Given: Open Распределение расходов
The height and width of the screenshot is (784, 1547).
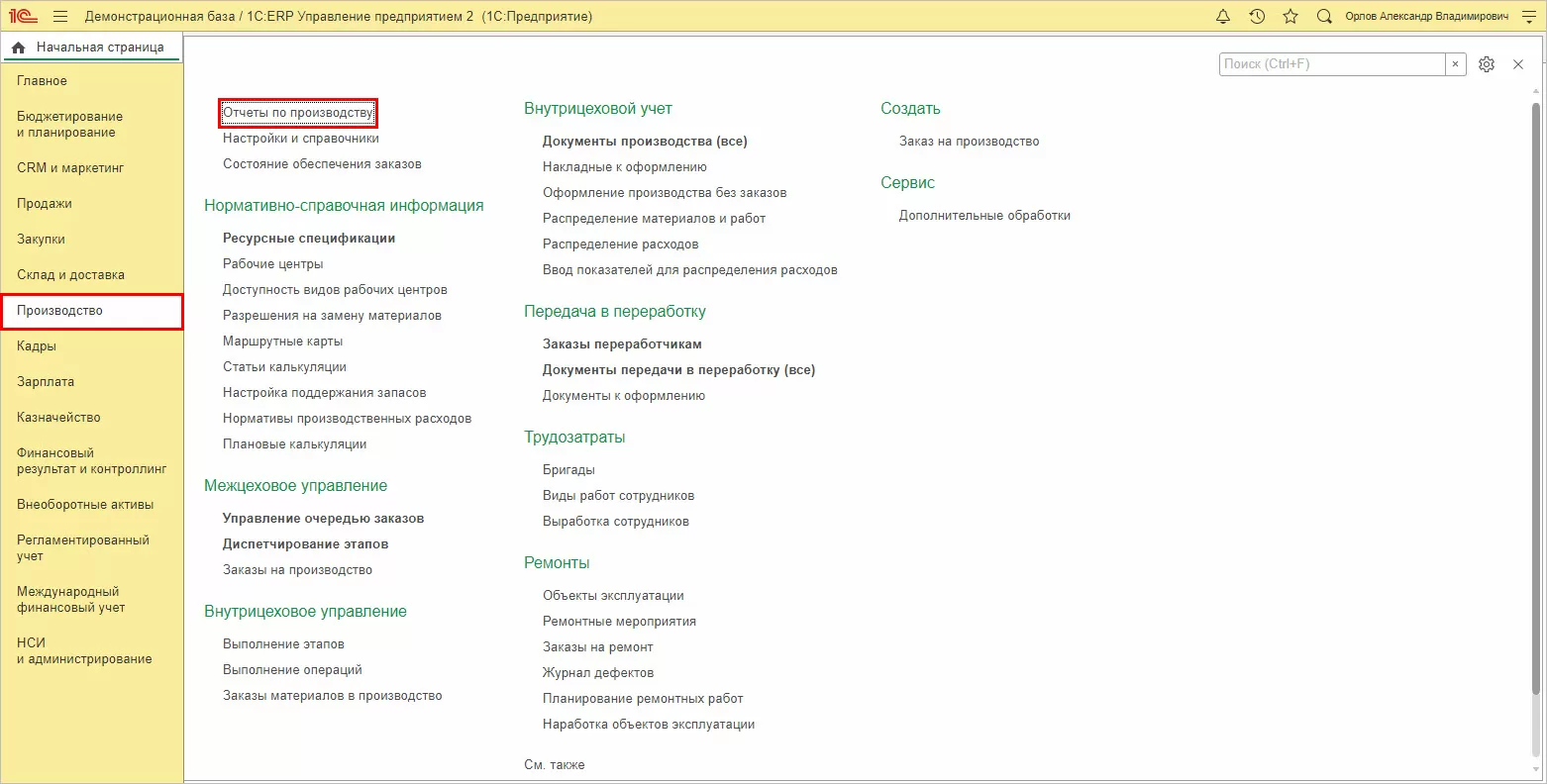Looking at the screenshot, I should [621, 245].
